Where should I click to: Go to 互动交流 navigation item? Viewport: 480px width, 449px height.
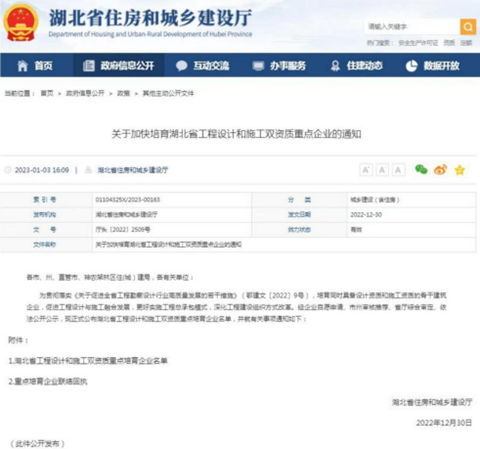pos(202,66)
